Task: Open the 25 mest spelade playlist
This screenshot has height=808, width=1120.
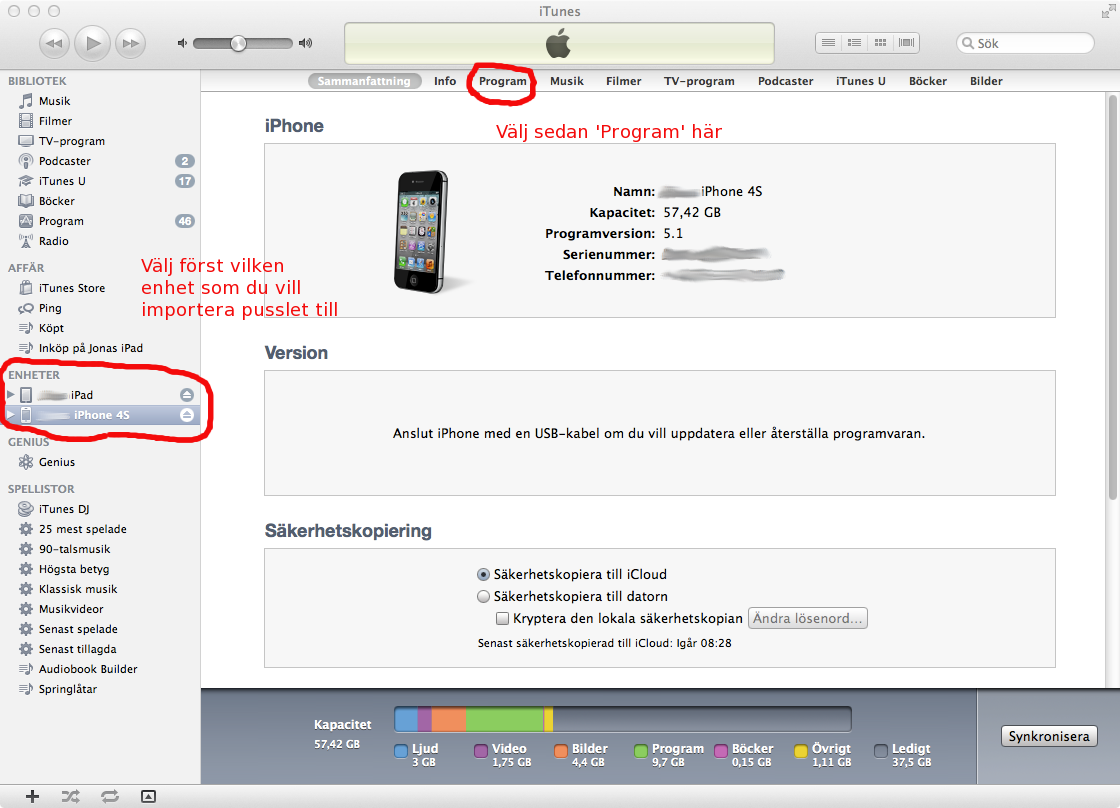Action: [x=100, y=529]
